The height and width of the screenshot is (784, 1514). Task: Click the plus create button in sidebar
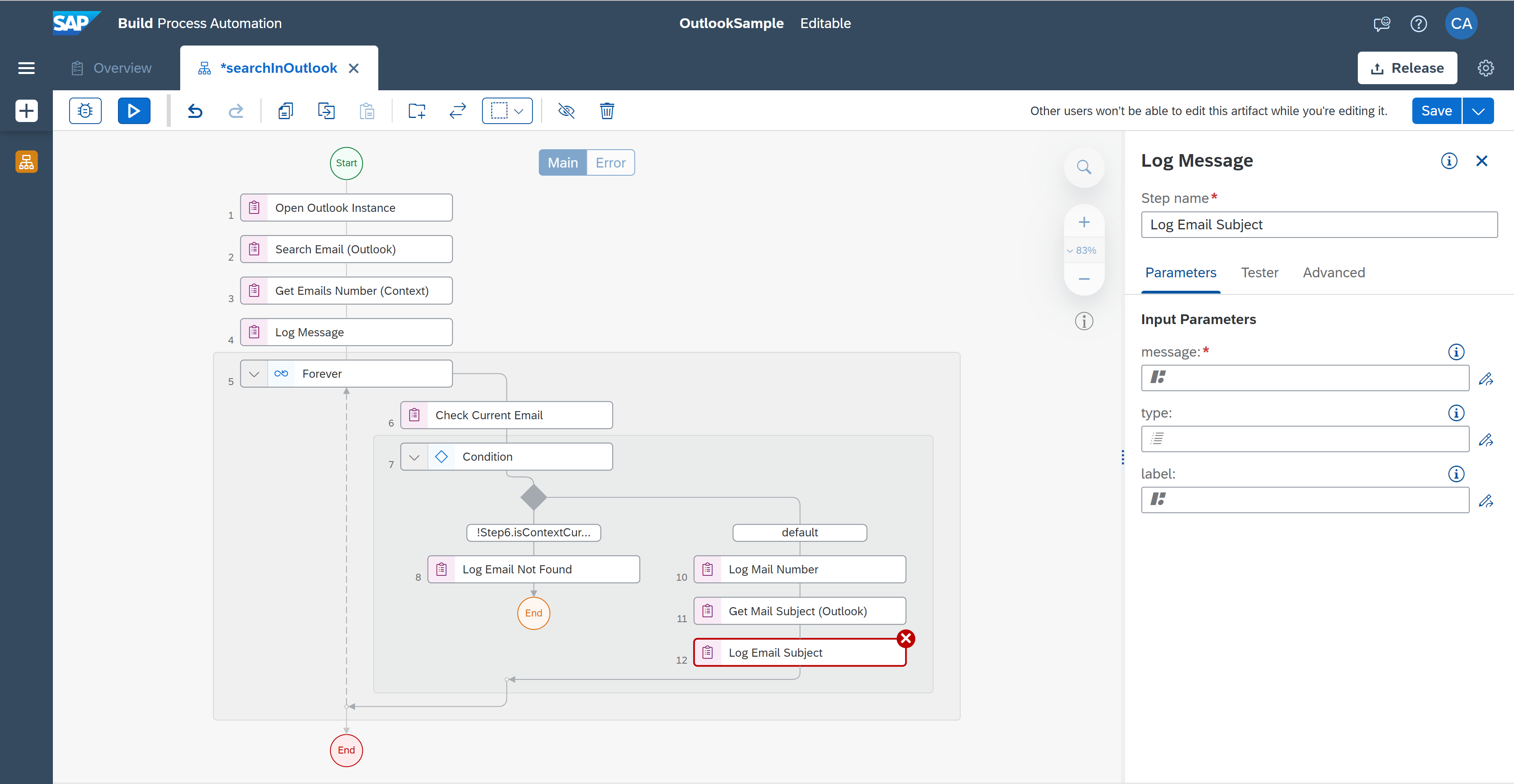tap(26, 111)
